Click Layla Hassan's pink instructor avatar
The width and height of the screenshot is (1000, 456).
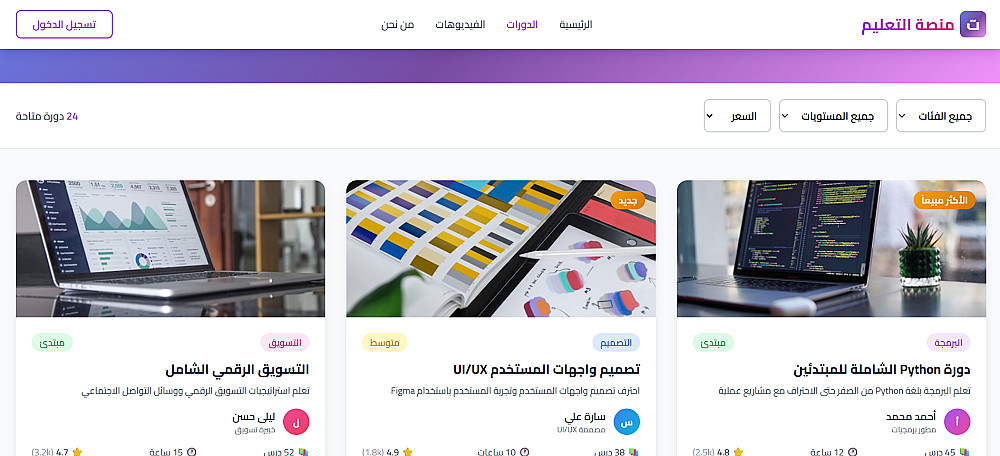pos(296,422)
